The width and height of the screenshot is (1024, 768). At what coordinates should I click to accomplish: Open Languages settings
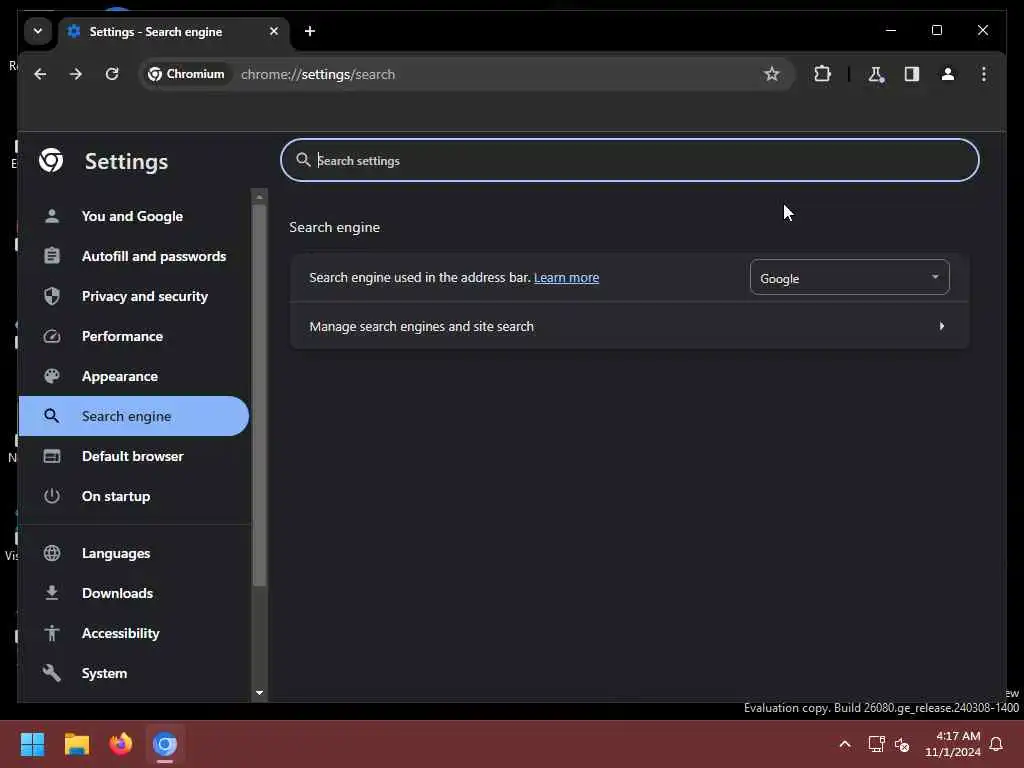pos(134,553)
